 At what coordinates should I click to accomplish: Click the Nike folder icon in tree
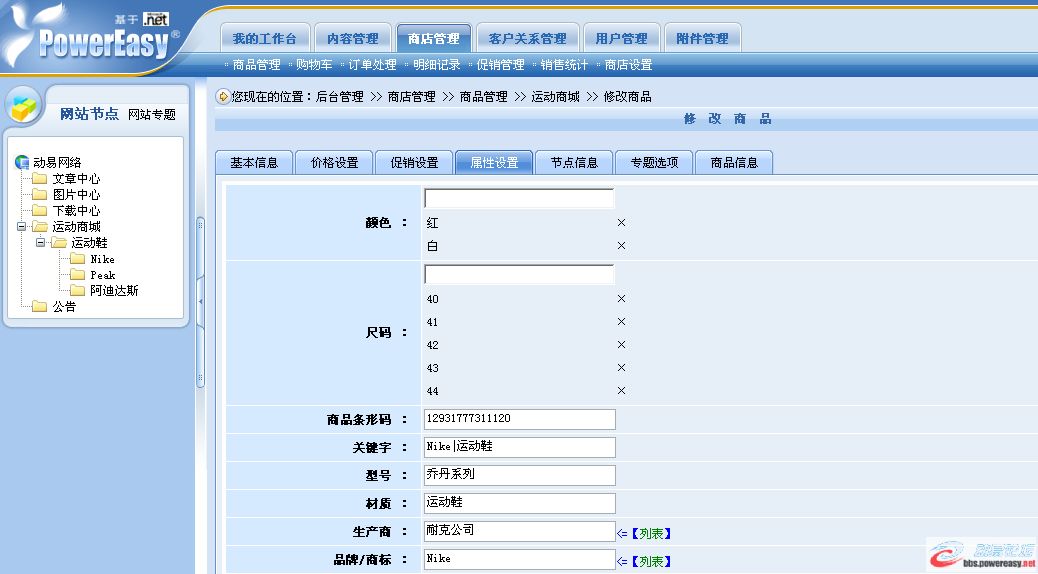click(x=77, y=259)
